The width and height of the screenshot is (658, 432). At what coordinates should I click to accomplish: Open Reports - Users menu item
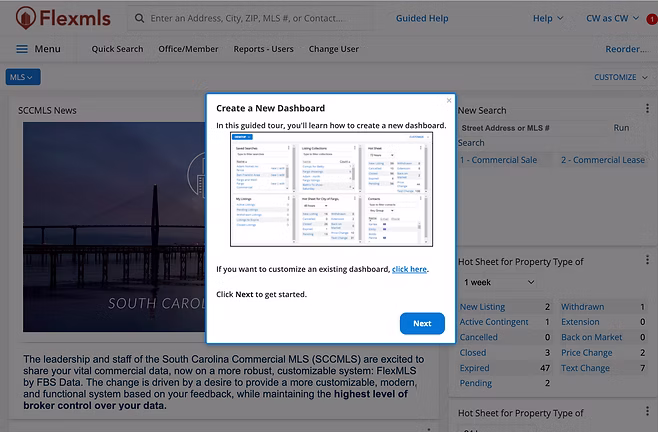click(264, 49)
